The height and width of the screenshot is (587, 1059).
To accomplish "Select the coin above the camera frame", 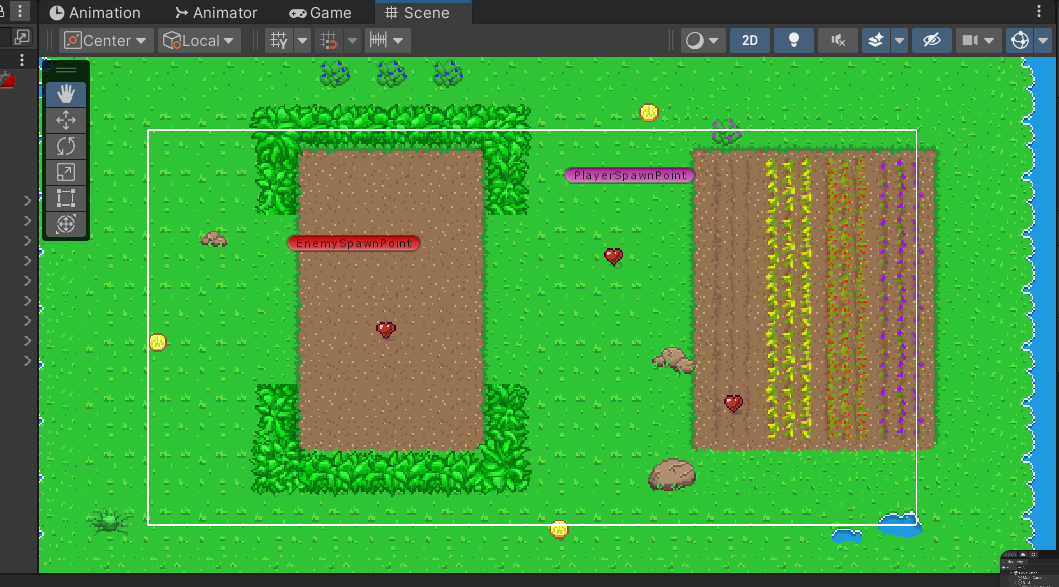I will 649,112.
